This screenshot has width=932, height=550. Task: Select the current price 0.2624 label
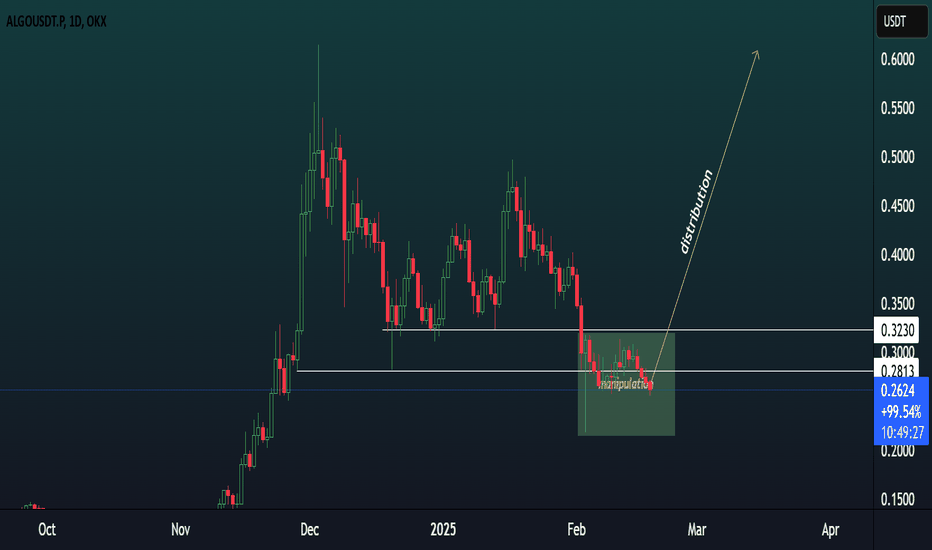click(x=898, y=390)
